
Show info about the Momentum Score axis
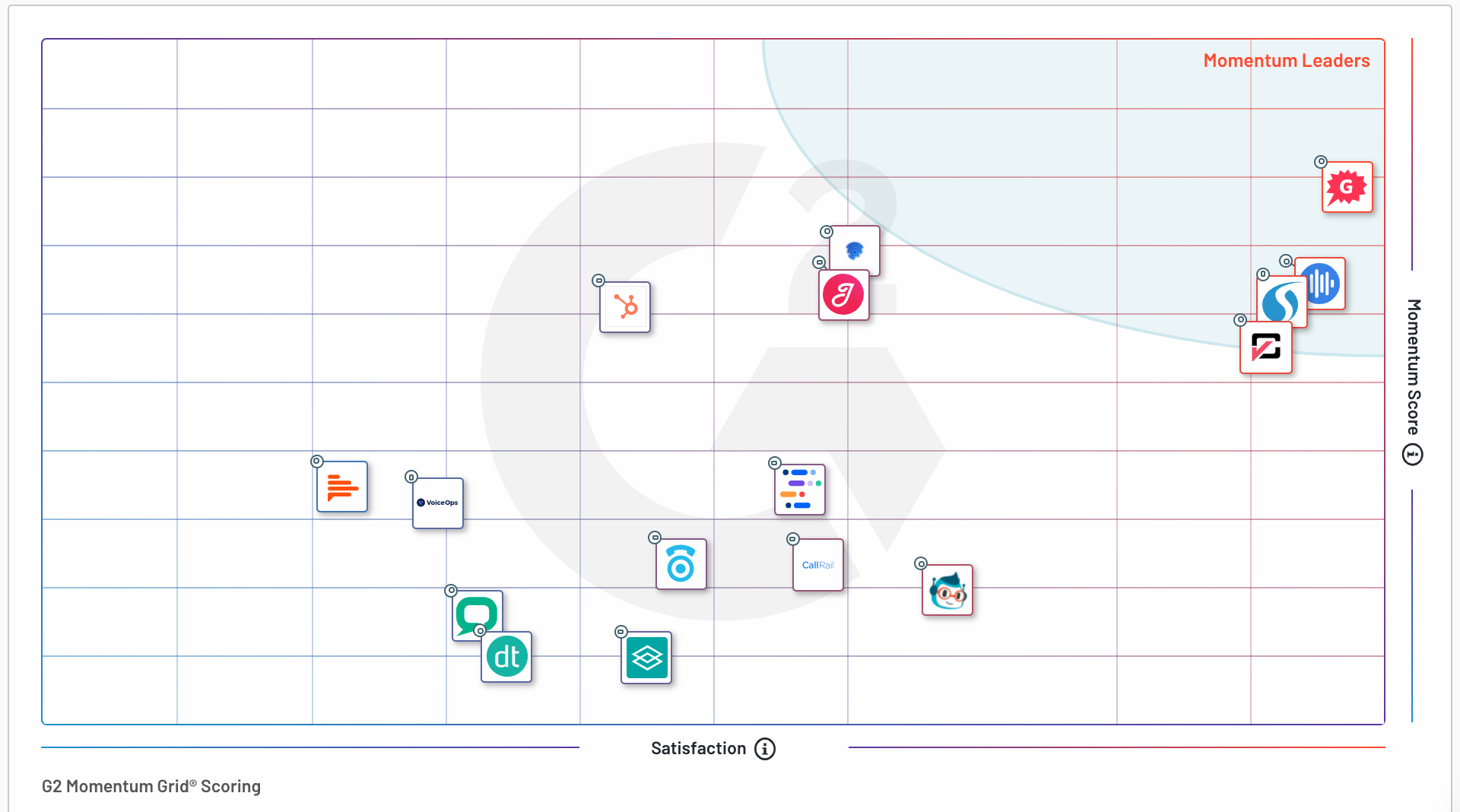[x=1413, y=455]
